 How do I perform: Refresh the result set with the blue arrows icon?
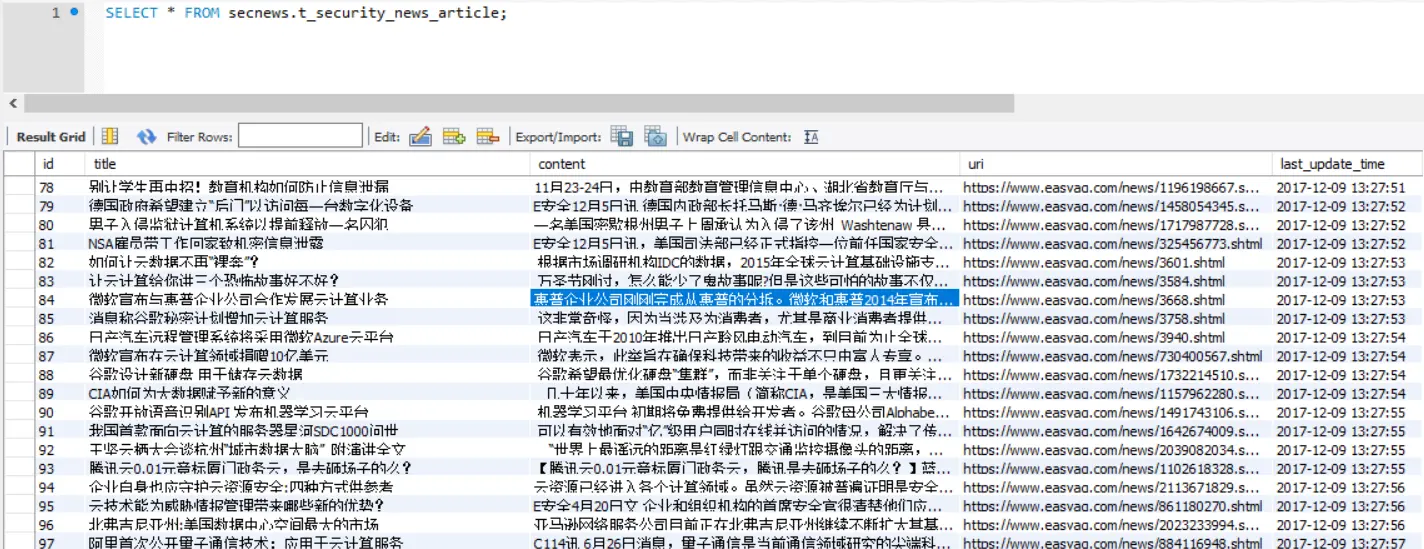point(147,137)
